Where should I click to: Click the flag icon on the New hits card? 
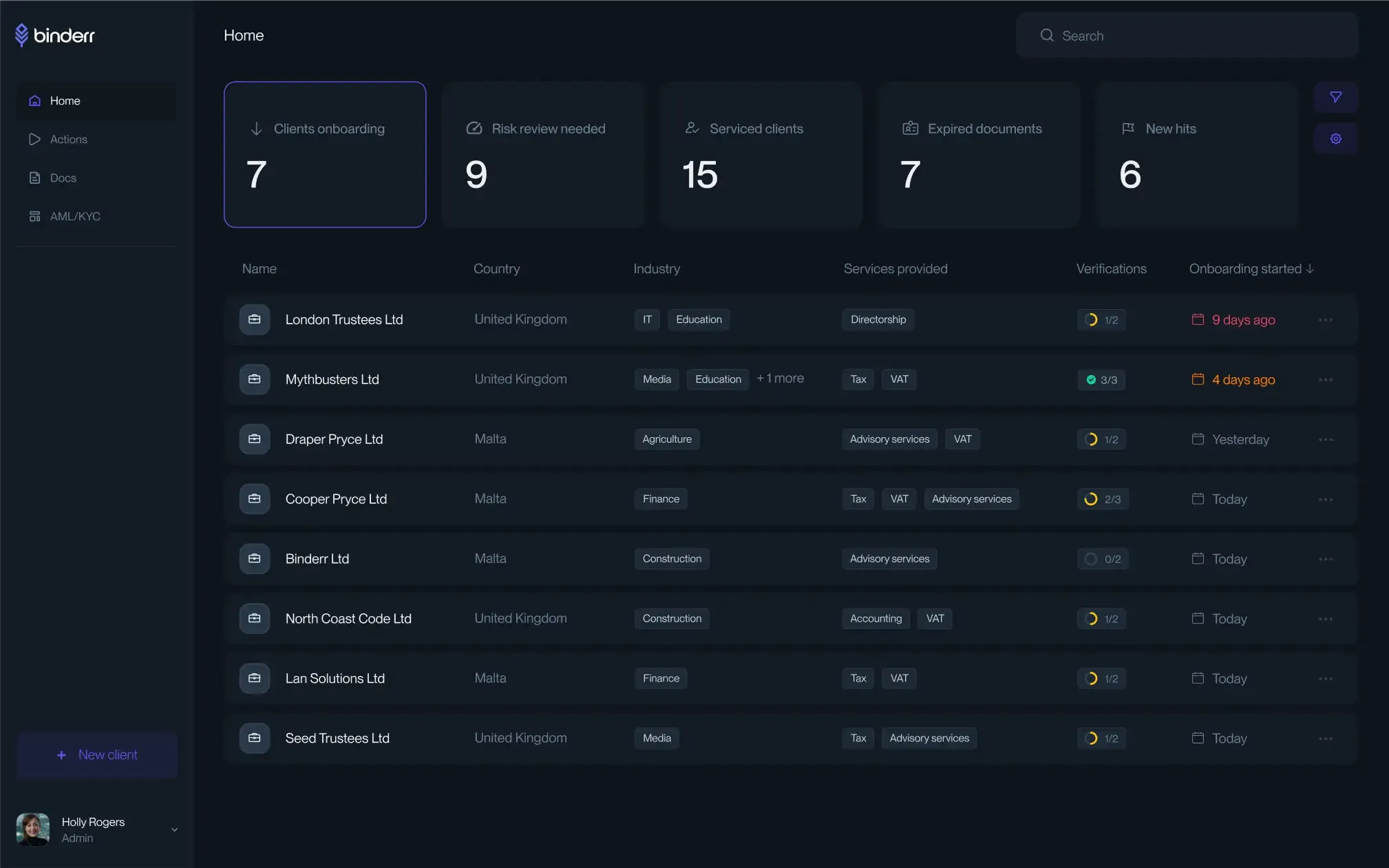pos(1127,128)
